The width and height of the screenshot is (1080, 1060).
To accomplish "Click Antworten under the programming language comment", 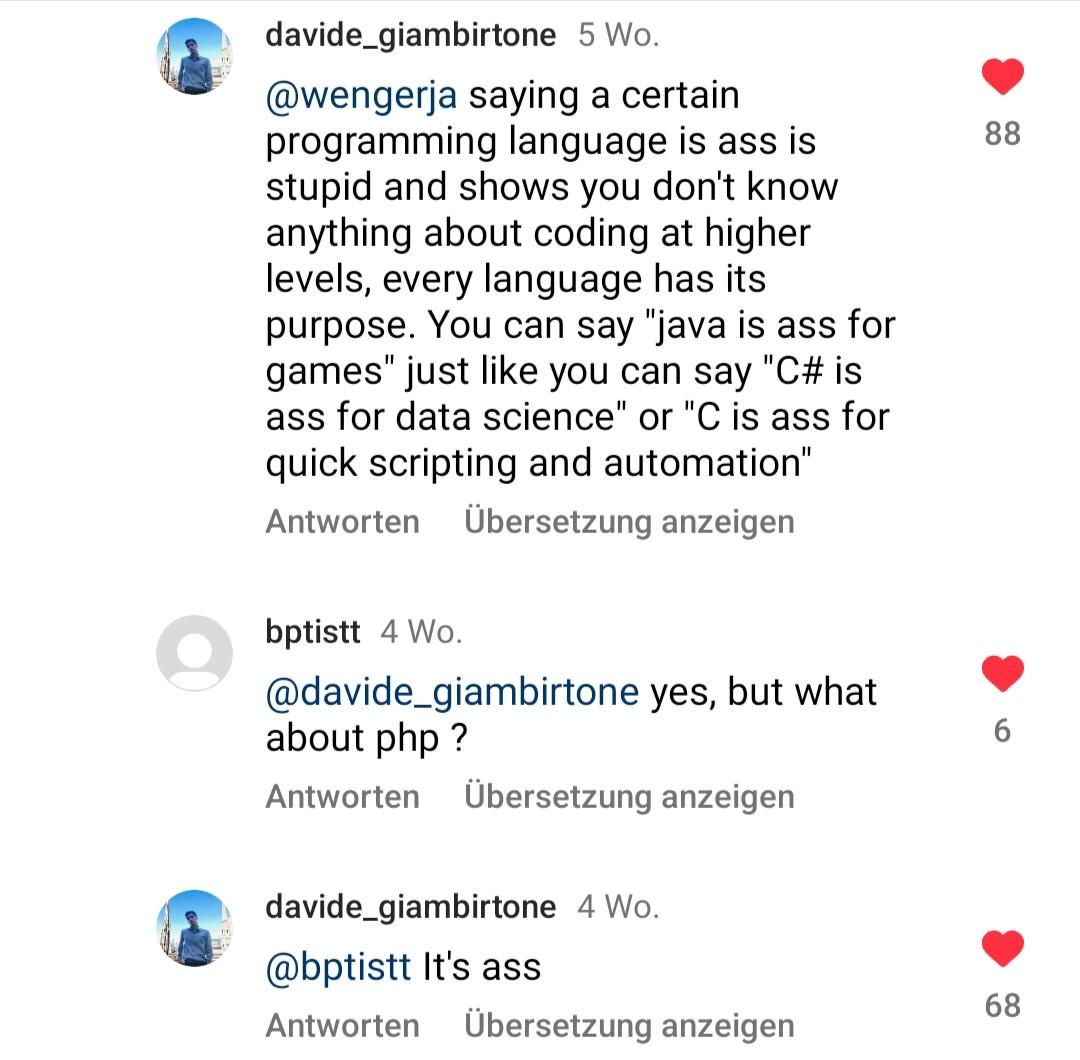I will pyautogui.click(x=343, y=521).
